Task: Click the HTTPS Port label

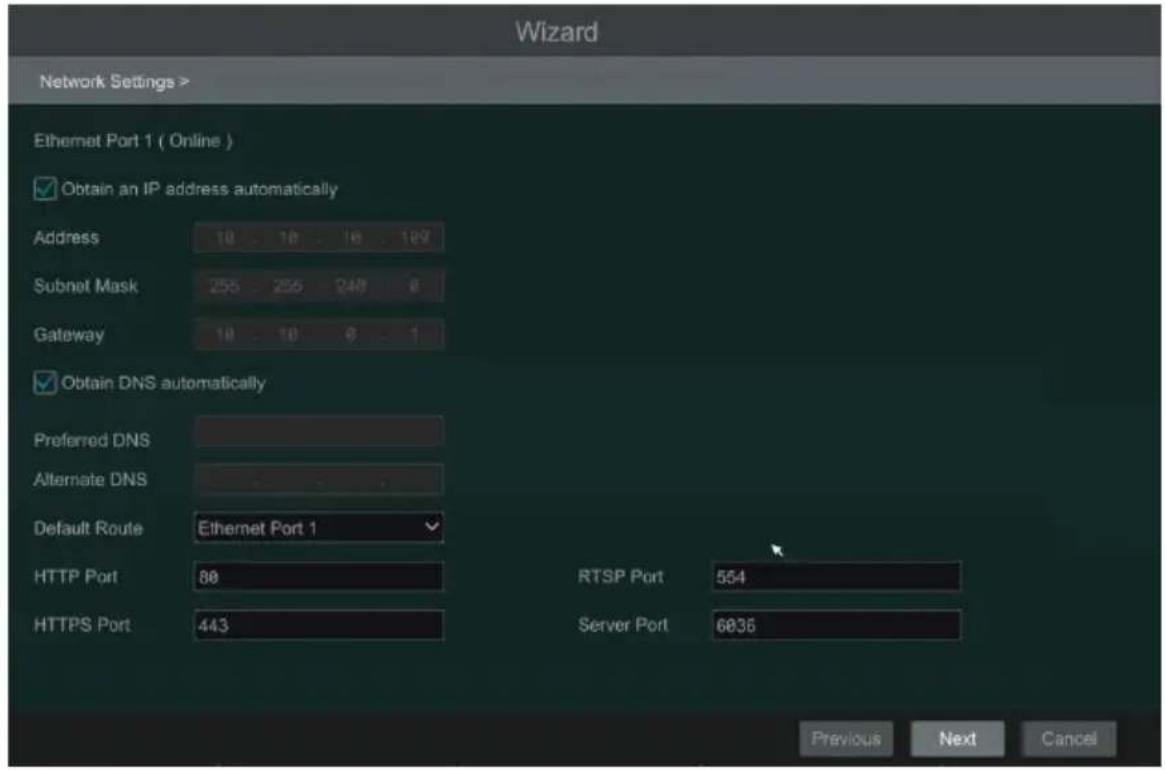Action: (x=82, y=625)
